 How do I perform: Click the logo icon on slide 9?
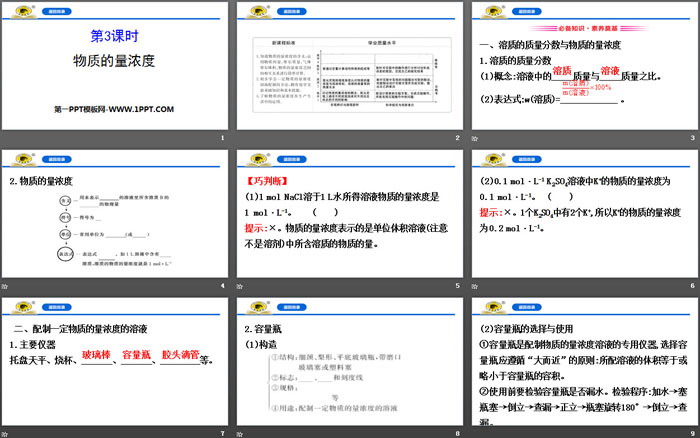pyautogui.click(x=494, y=307)
